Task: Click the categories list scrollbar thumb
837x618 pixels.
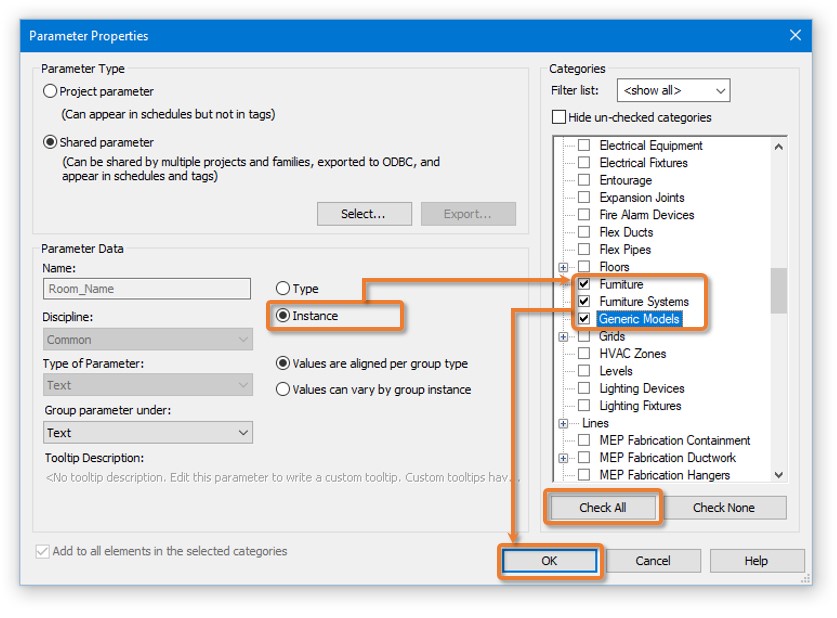Action: [779, 290]
